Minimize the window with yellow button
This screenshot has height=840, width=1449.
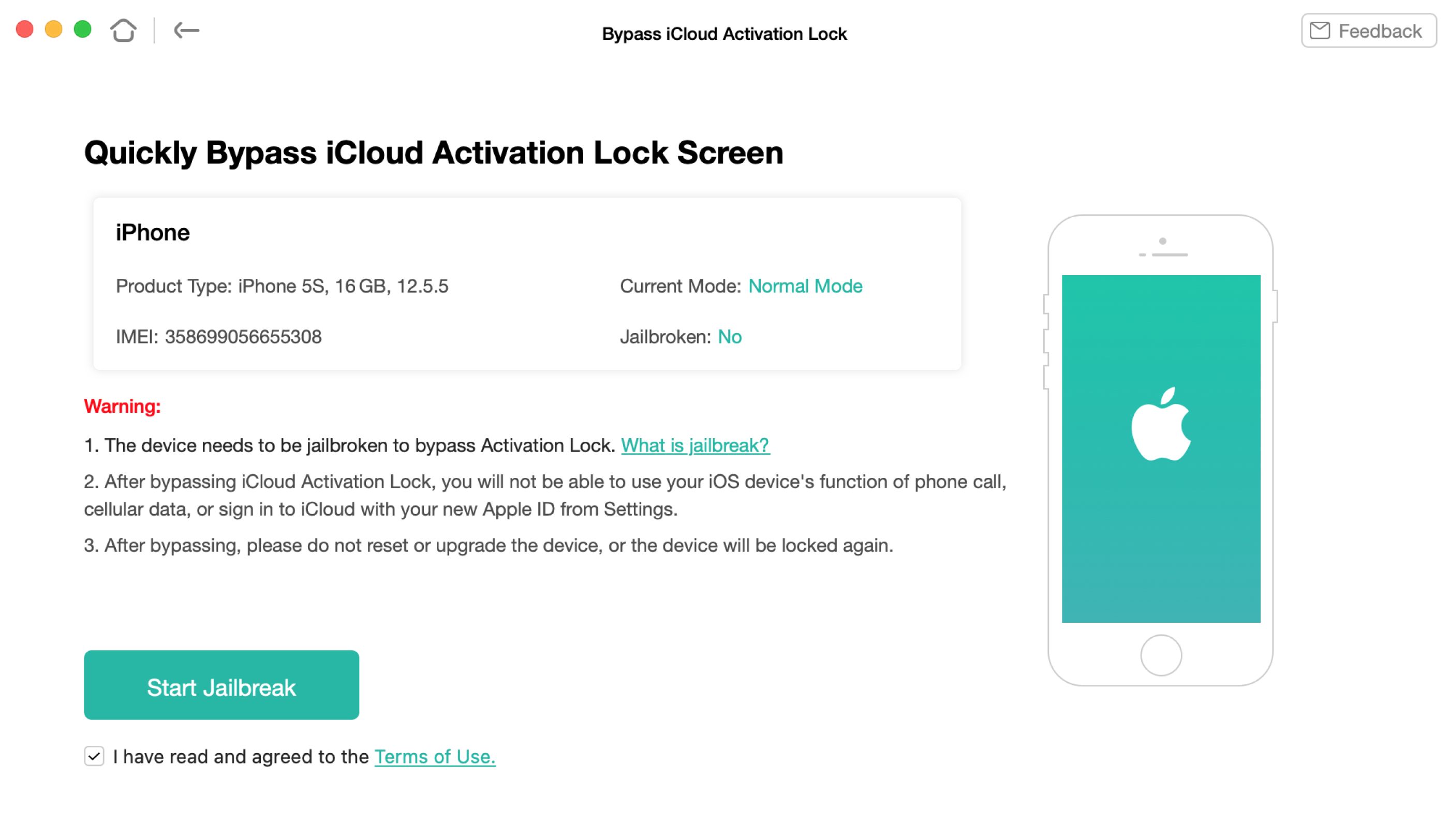[53, 29]
